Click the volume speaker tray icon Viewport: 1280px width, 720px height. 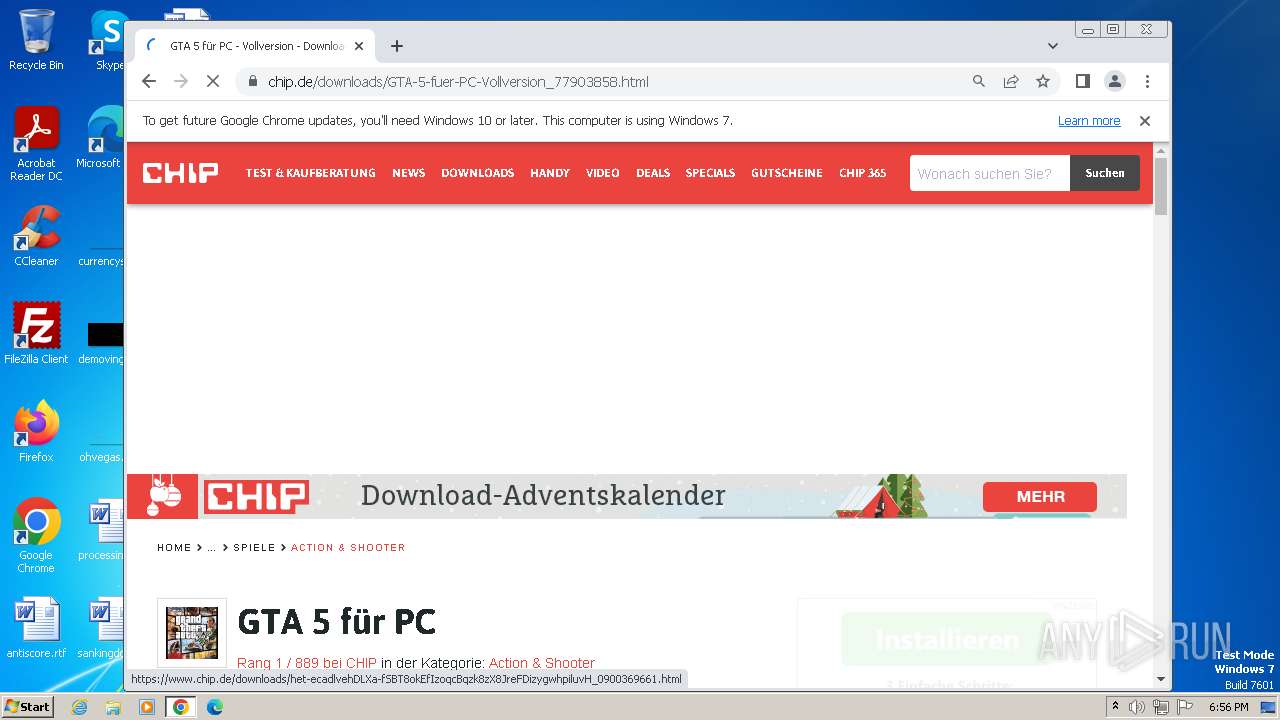[1137, 707]
